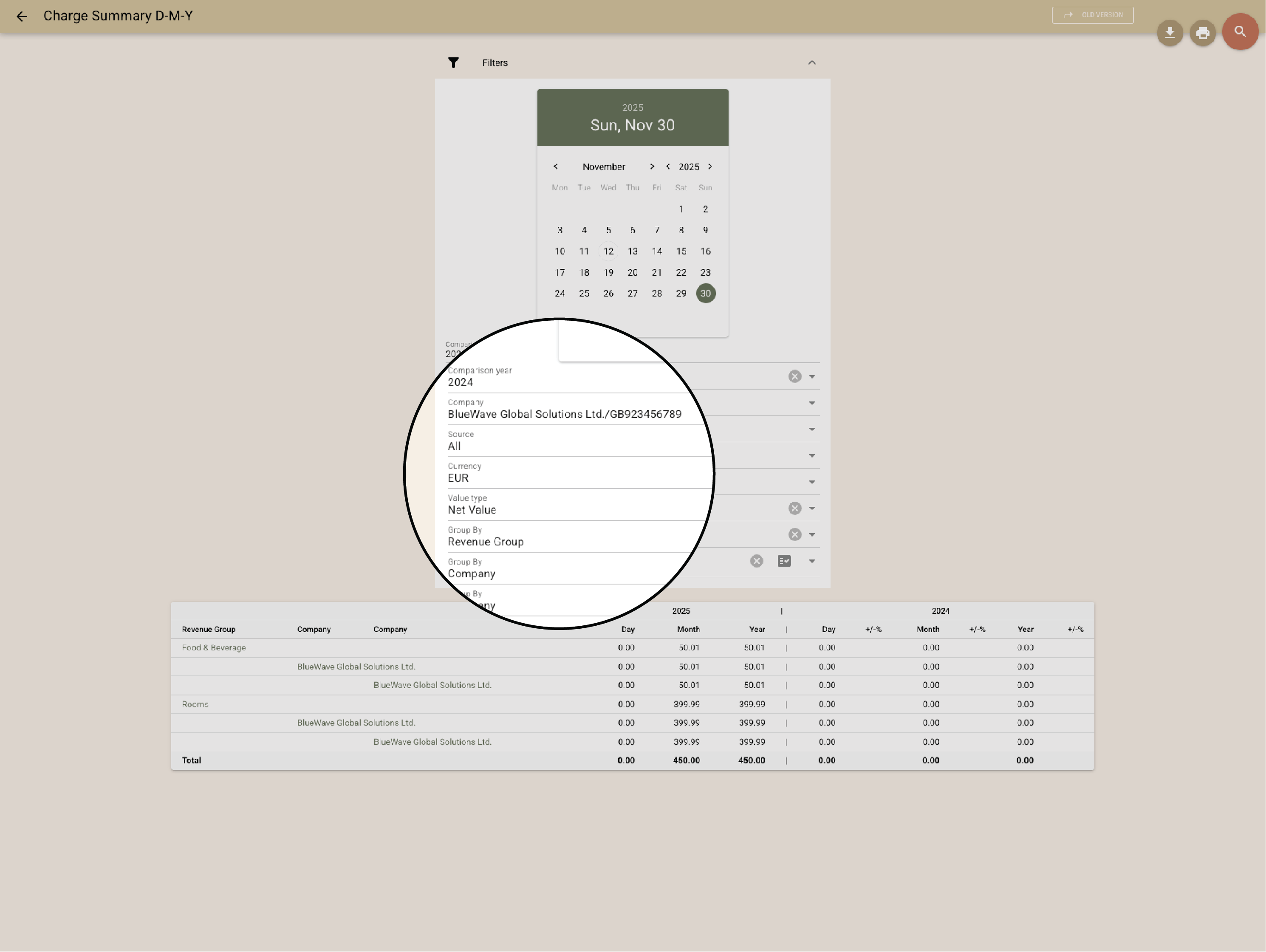1266x952 pixels.
Task: Clear the Revenue Group grouping filter
Action: tap(794, 534)
